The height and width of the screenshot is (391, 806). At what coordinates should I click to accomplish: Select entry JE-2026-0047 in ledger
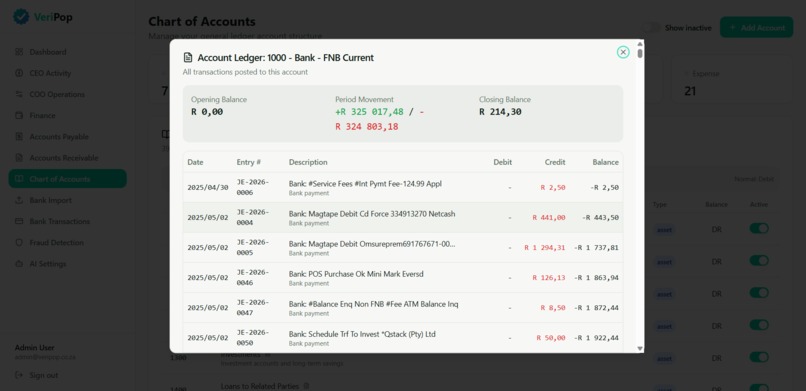pos(253,308)
